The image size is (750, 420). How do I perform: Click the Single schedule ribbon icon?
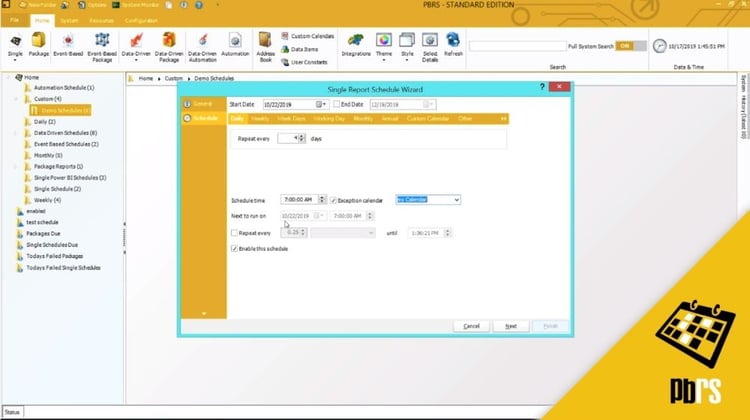[x=15, y=41]
